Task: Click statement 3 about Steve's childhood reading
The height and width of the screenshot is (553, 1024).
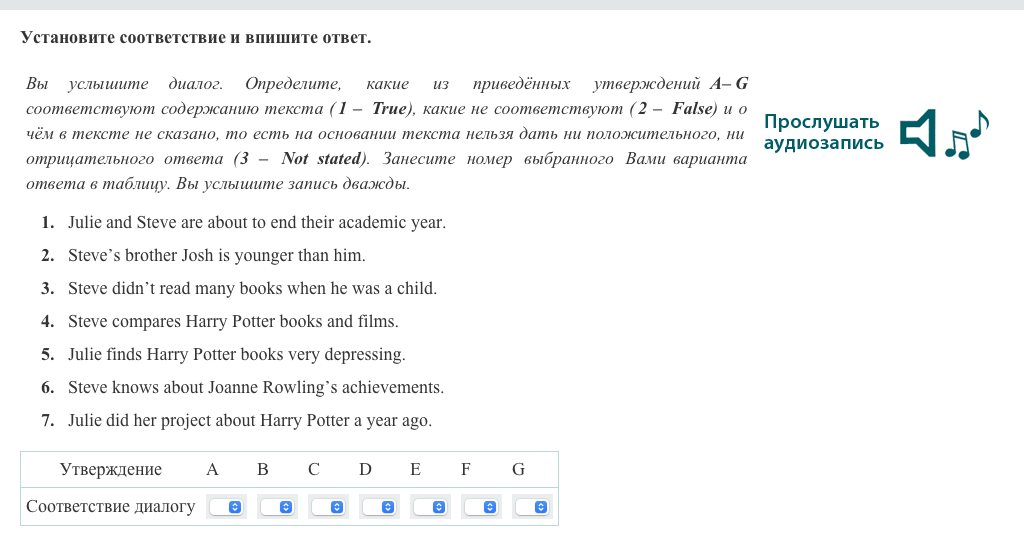Action: click(252, 288)
